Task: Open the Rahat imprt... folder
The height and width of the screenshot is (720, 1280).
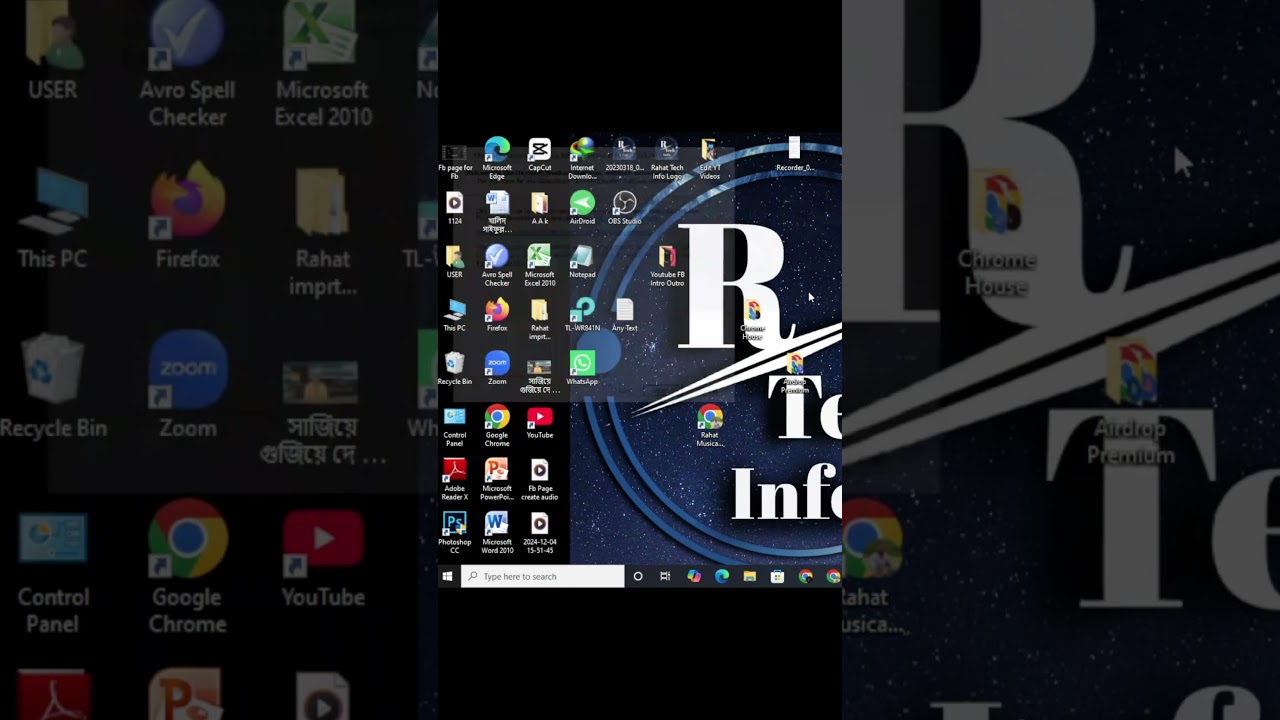Action: click(x=540, y=319)
